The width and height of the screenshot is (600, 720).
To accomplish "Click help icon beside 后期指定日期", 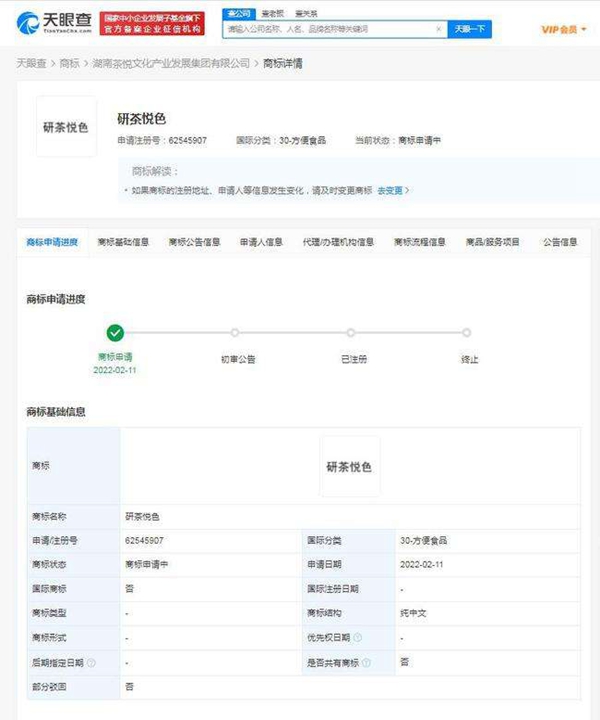I will coord(91,663).
